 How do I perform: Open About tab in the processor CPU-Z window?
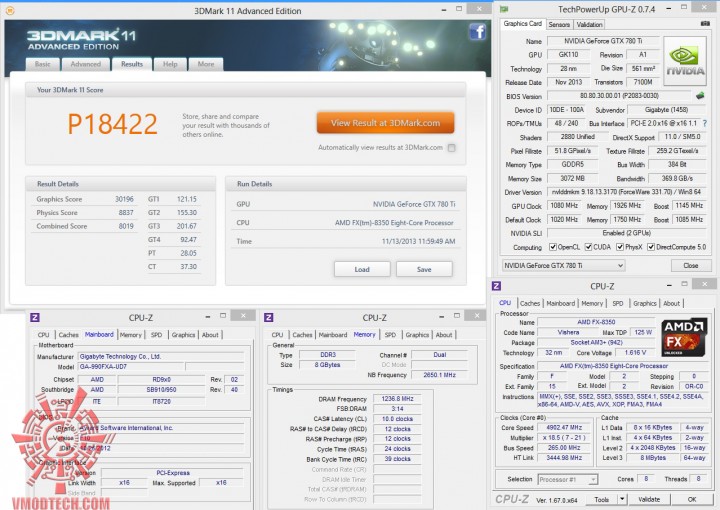coord(671,303)
